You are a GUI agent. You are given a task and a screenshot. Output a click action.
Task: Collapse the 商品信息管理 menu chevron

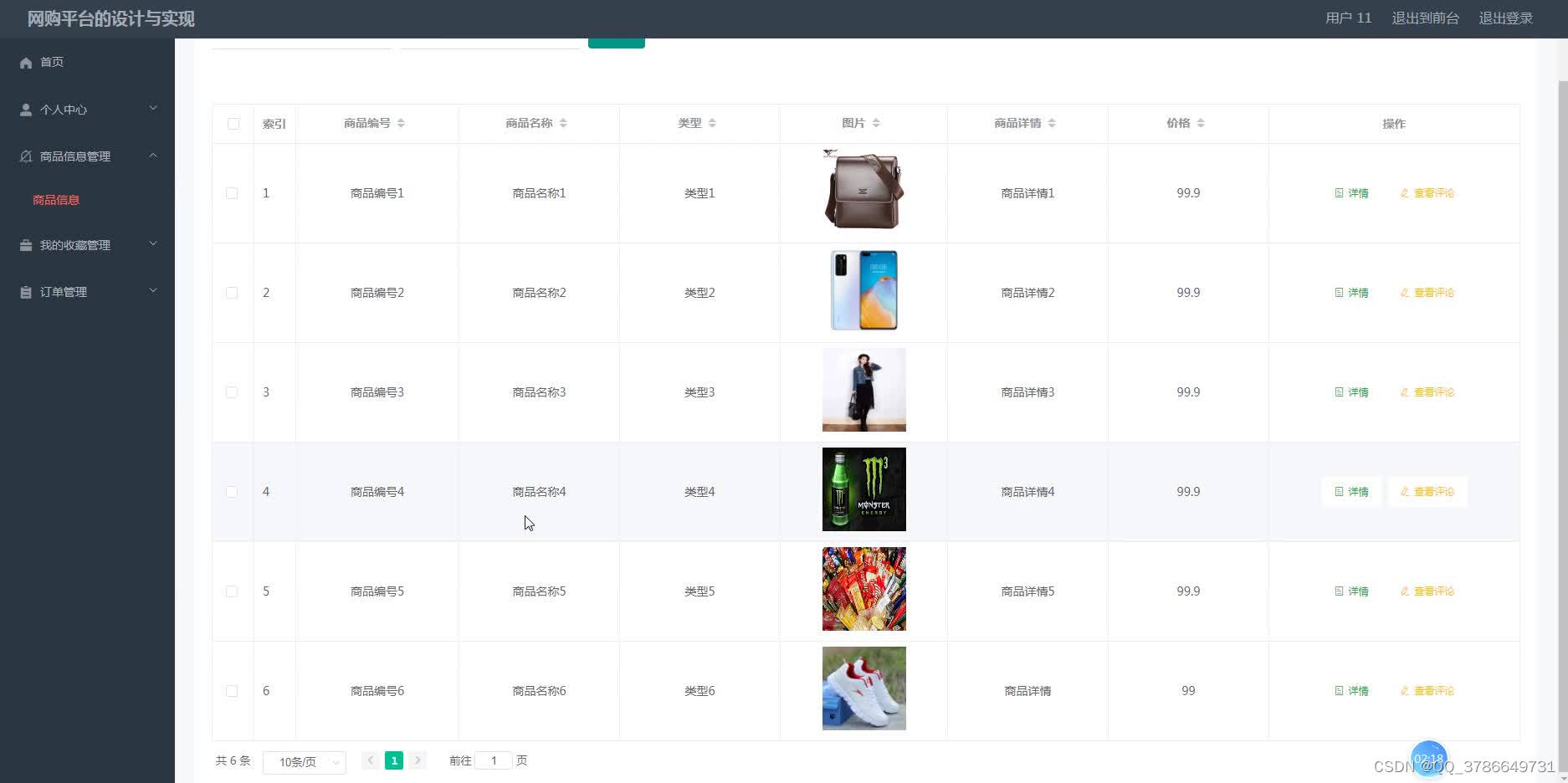click(x=153, y=156)
